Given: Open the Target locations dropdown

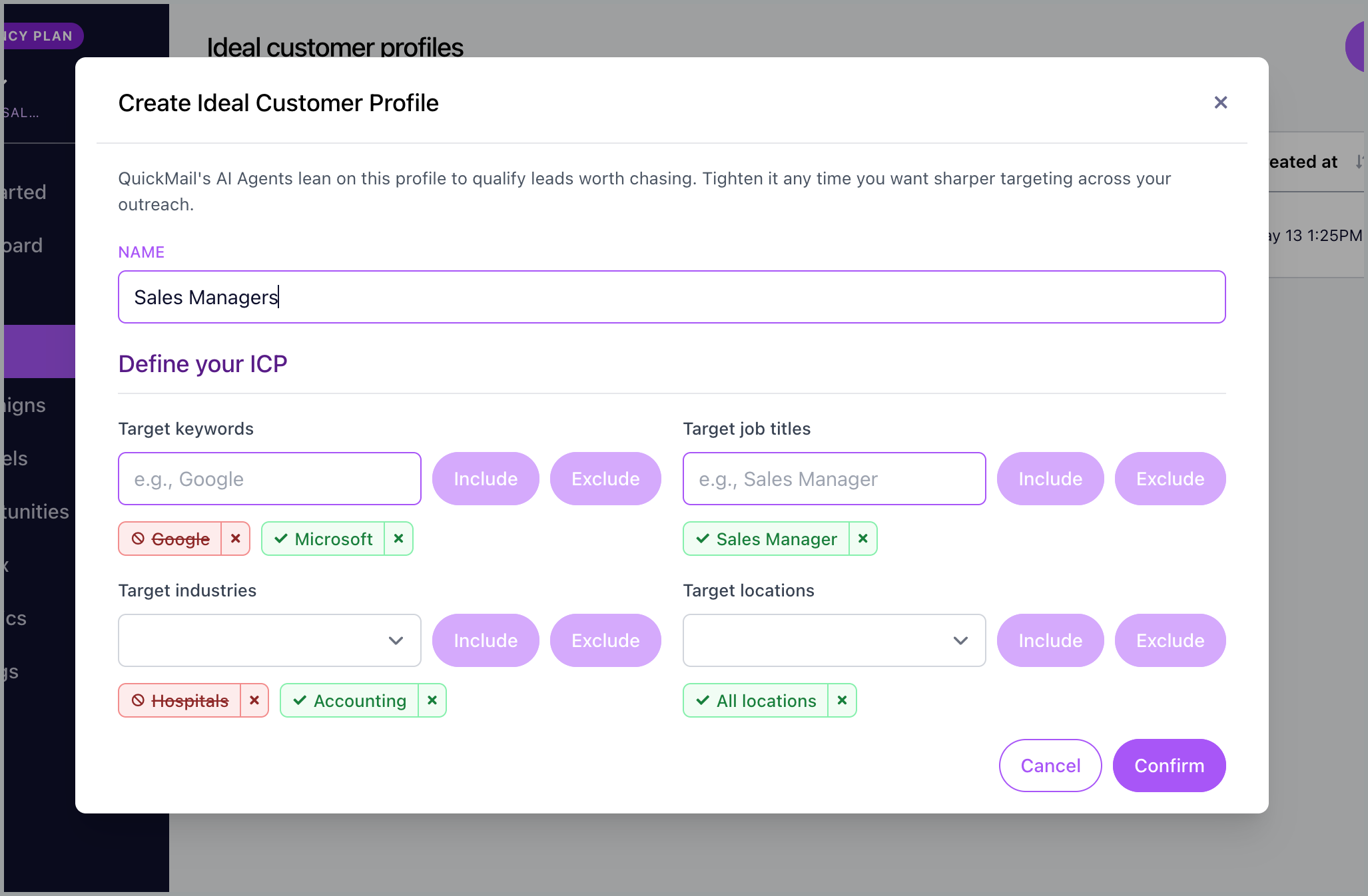Looking at the screenshot, I should (835, 640).
